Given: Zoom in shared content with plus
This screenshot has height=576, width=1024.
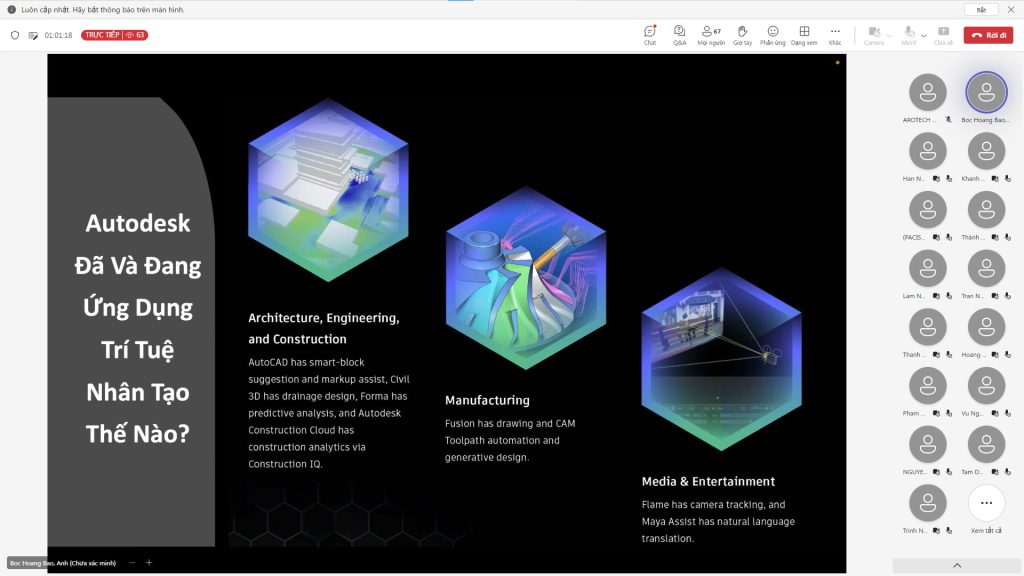Looking at the screenshot, I should coord(149,562).
